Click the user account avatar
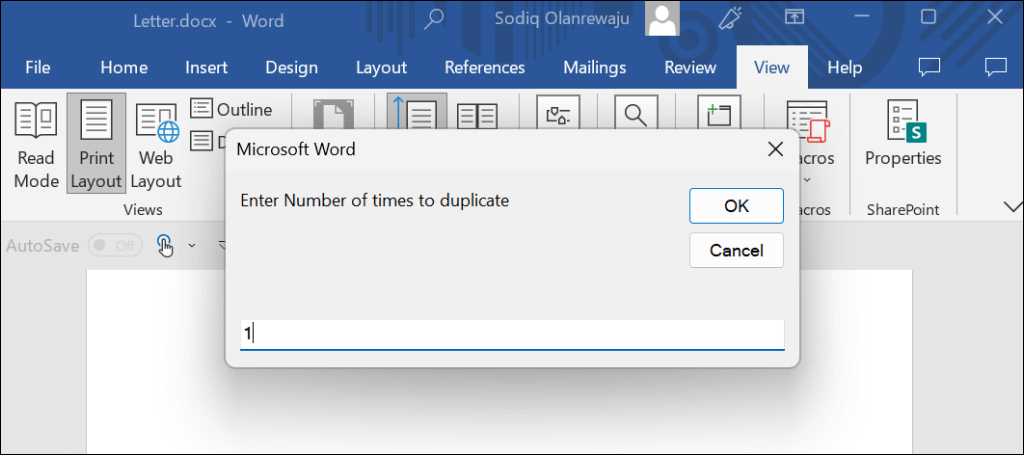This screenshot has height=455, width=1024. (662, 18)
